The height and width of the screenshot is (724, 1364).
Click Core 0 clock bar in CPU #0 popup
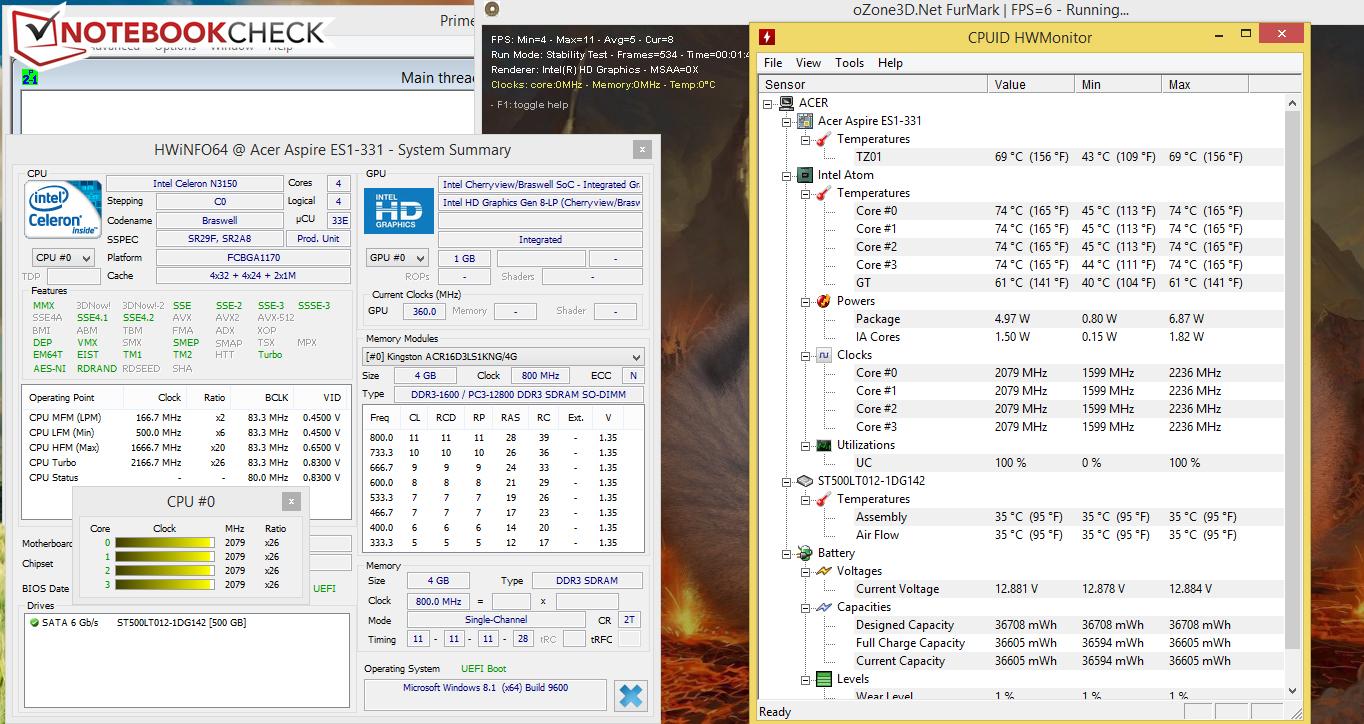click(165, 543)
